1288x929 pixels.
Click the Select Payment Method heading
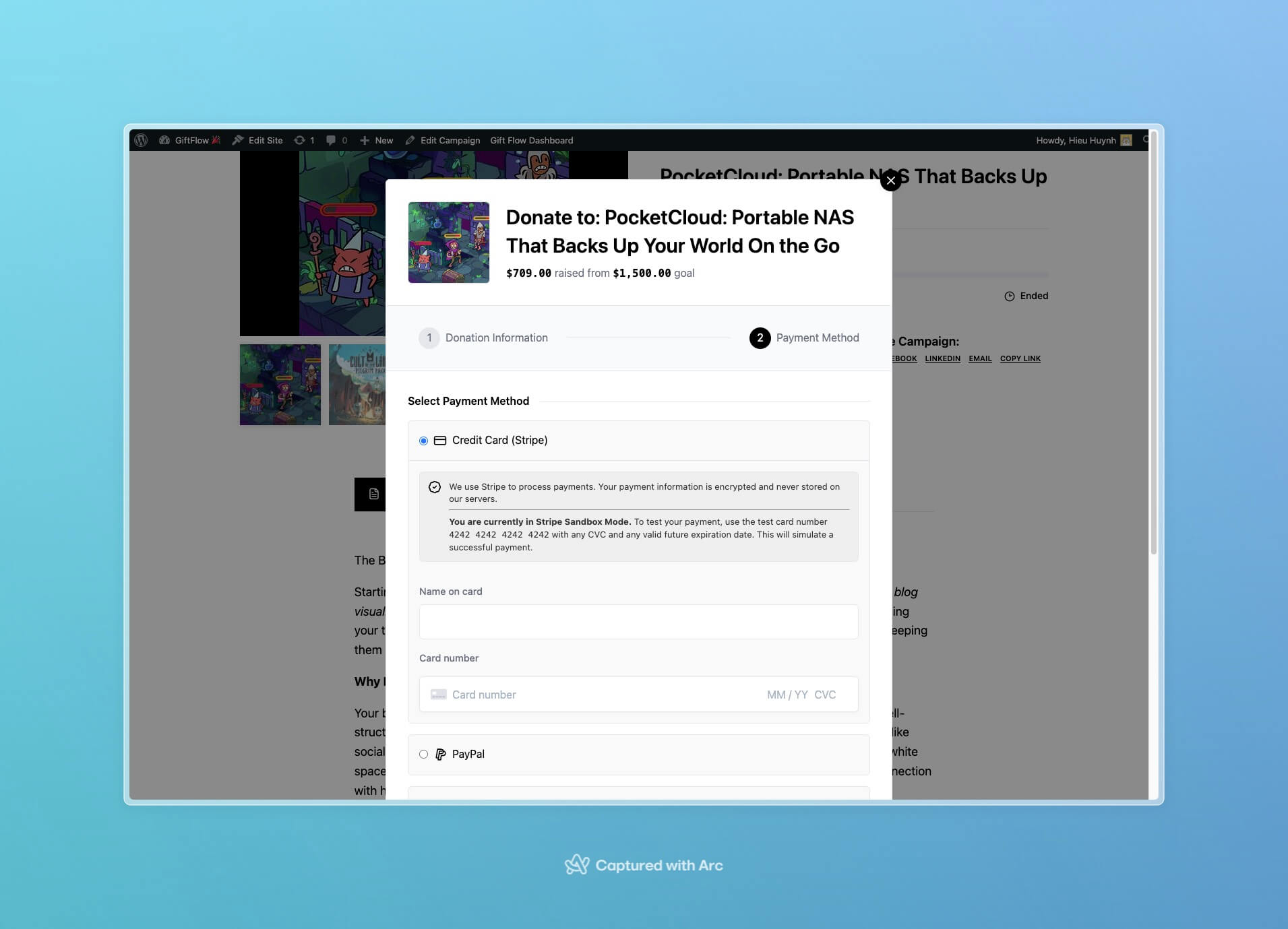[x=468, y=401]
